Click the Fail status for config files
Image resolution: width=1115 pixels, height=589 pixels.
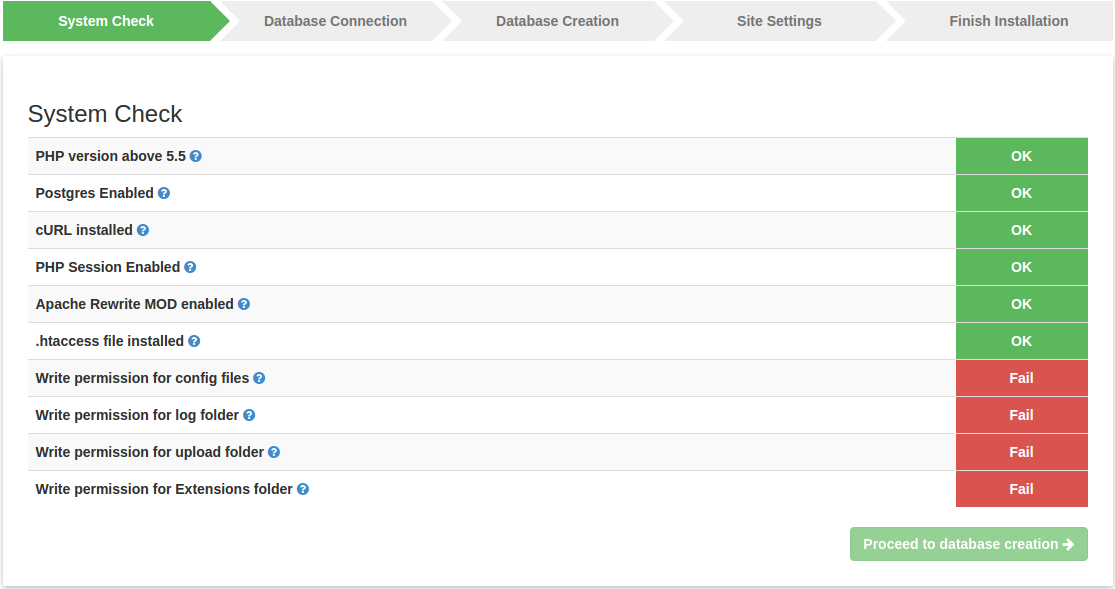[x=1021, y=378]
